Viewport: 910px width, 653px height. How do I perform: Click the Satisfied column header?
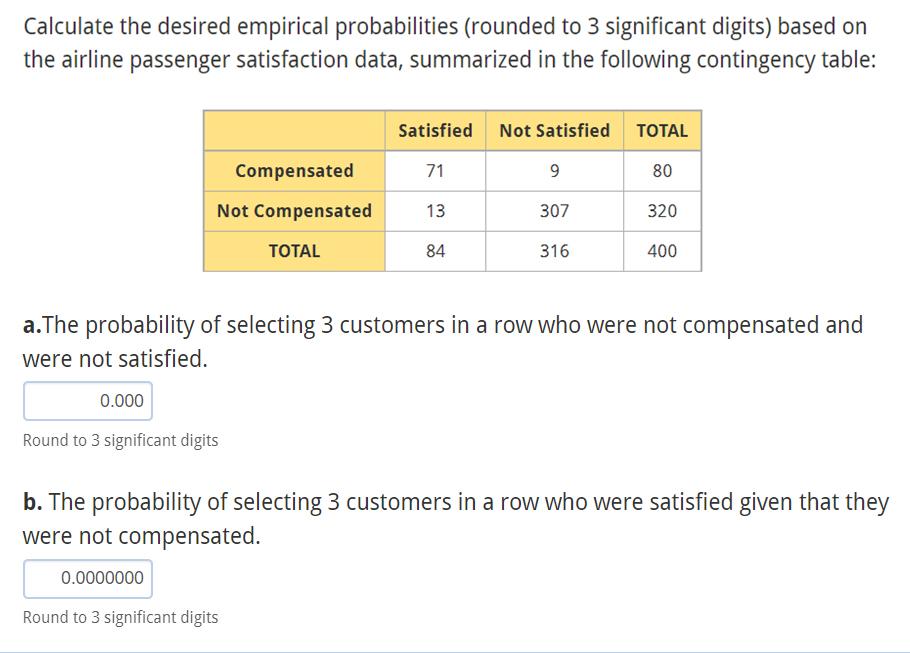(x=435, y=130)
